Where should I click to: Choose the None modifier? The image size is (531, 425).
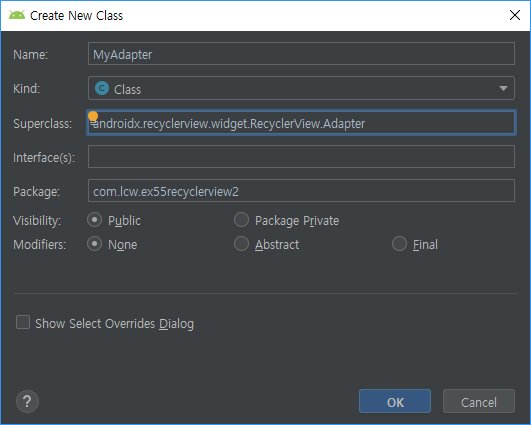click(x=94, y=244)
